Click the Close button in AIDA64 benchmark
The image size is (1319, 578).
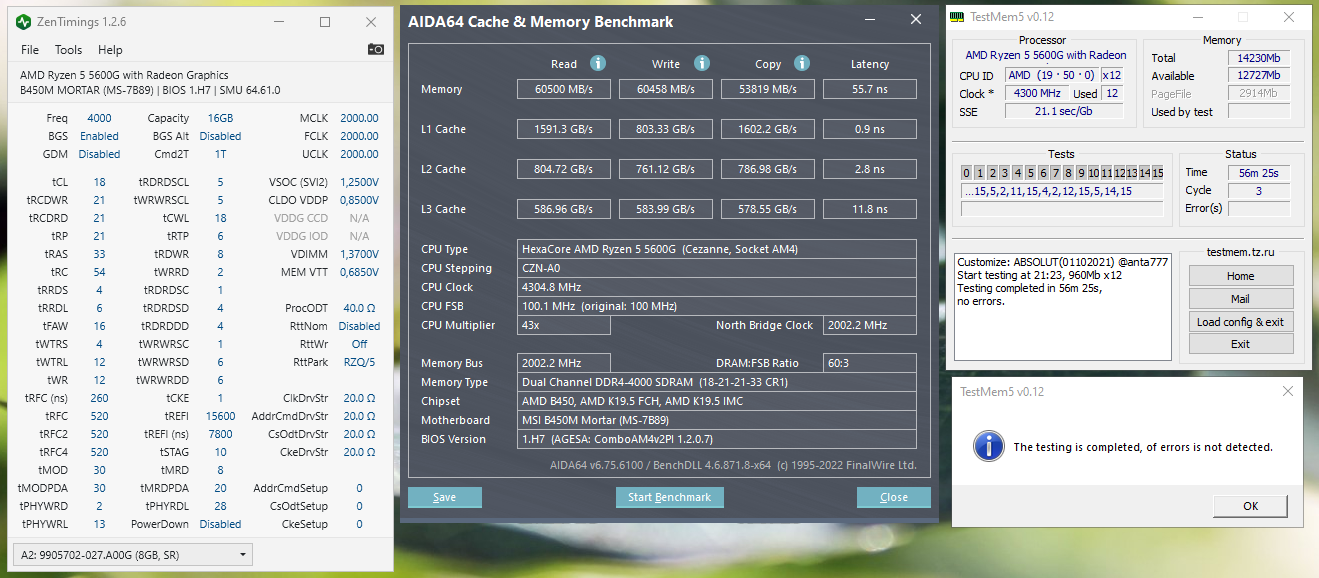[x=894, y=497]
